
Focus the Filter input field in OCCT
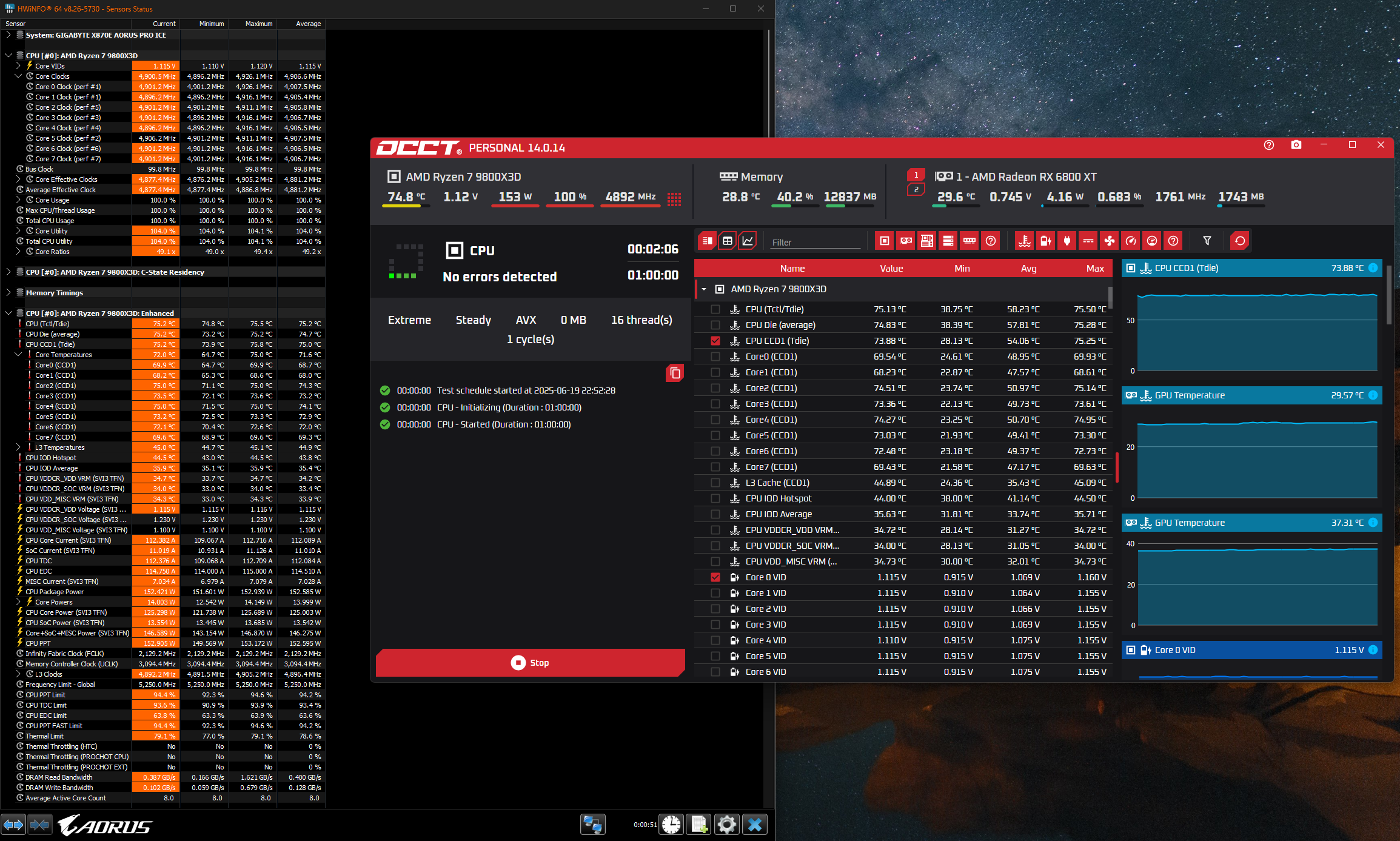816,242
